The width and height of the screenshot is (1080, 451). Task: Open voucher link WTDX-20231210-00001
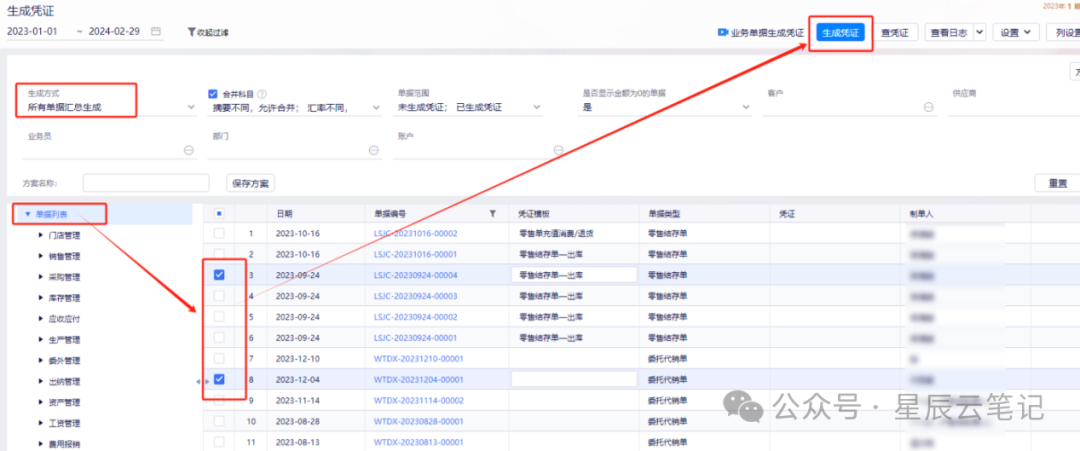[419, 358]
